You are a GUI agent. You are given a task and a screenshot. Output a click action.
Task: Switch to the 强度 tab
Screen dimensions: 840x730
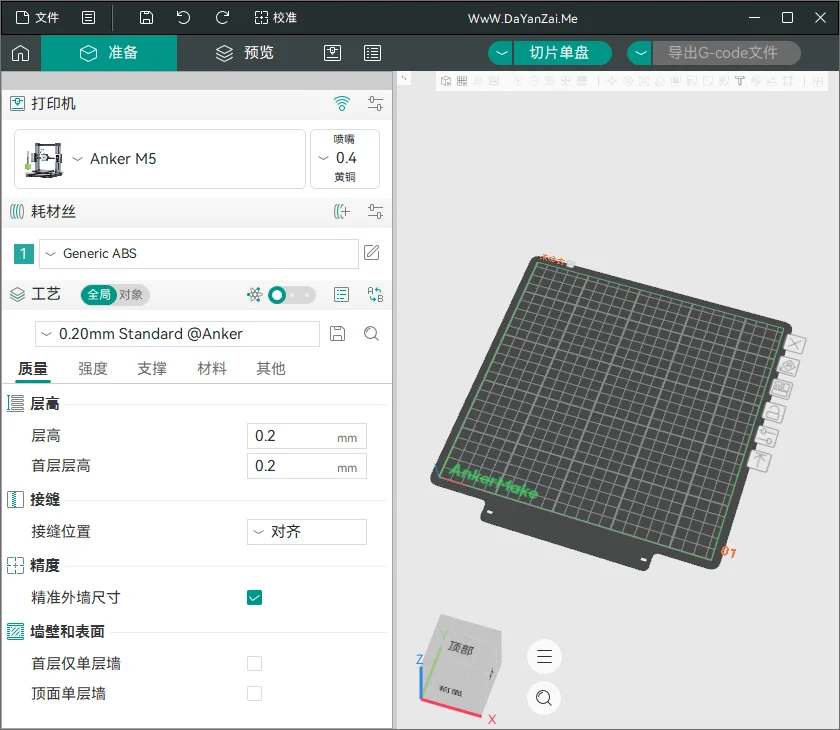(x=93, y=368)
